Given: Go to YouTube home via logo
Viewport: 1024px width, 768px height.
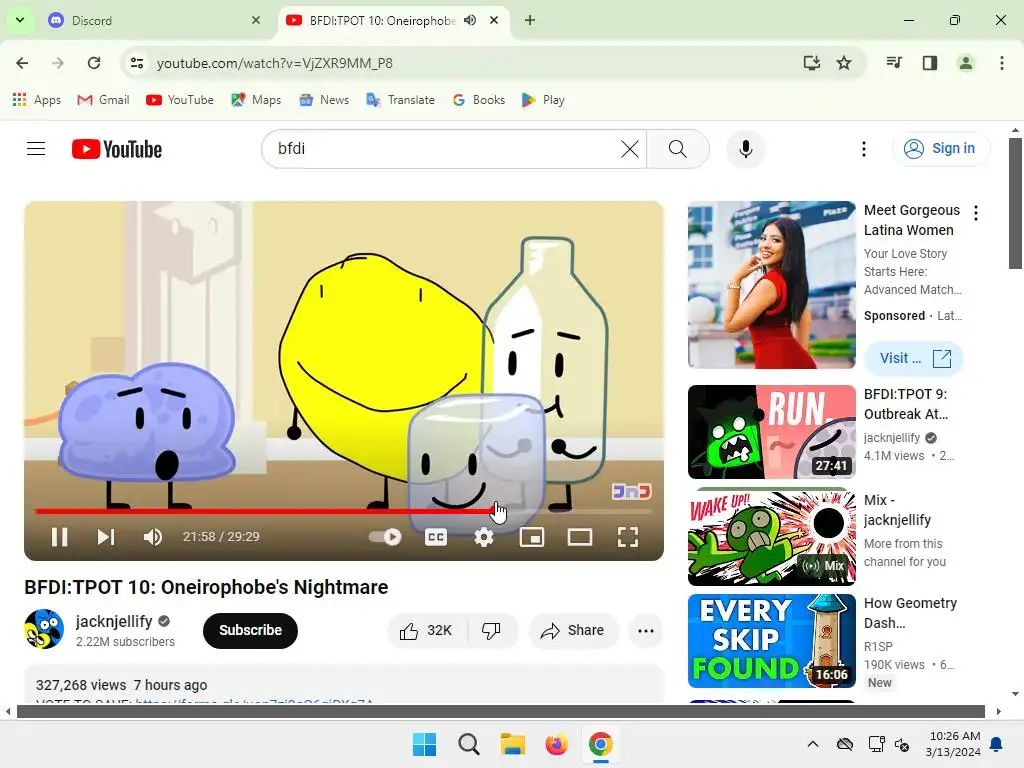Looking at the screenshot, I should pos(117,149).
